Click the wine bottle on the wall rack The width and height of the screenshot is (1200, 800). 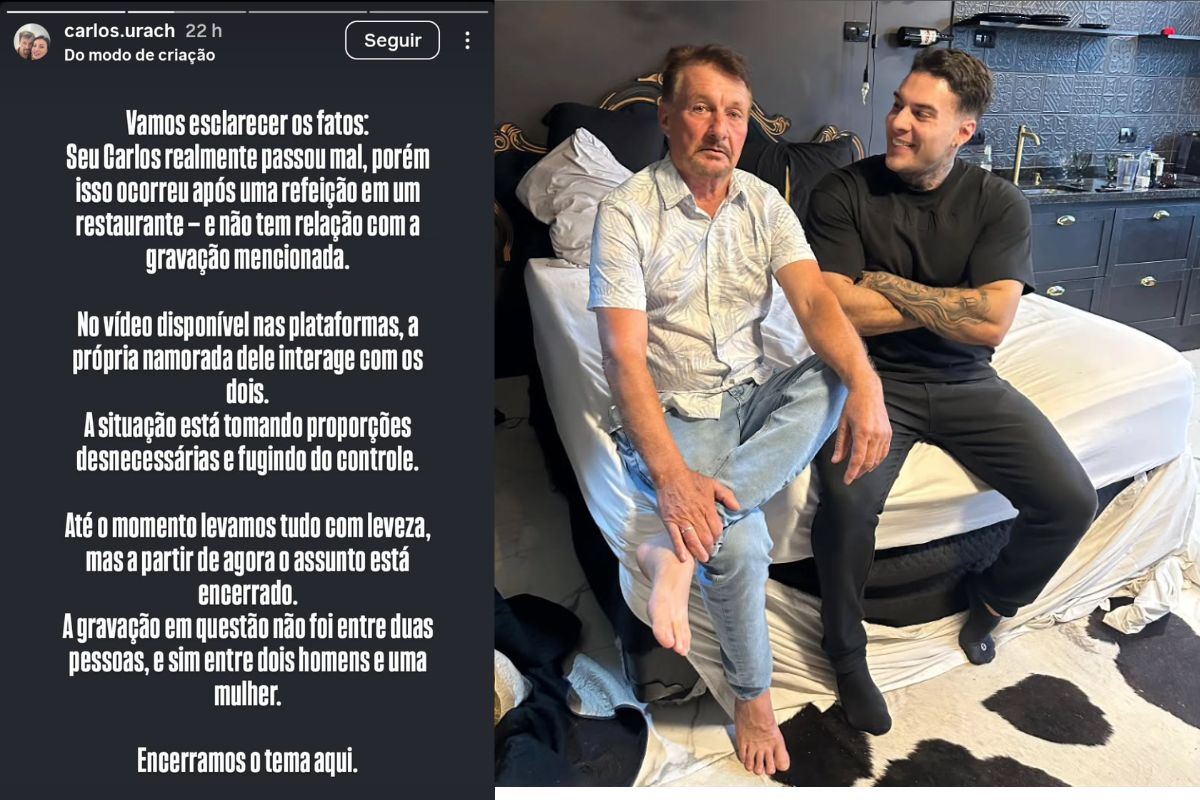(923, 37)
